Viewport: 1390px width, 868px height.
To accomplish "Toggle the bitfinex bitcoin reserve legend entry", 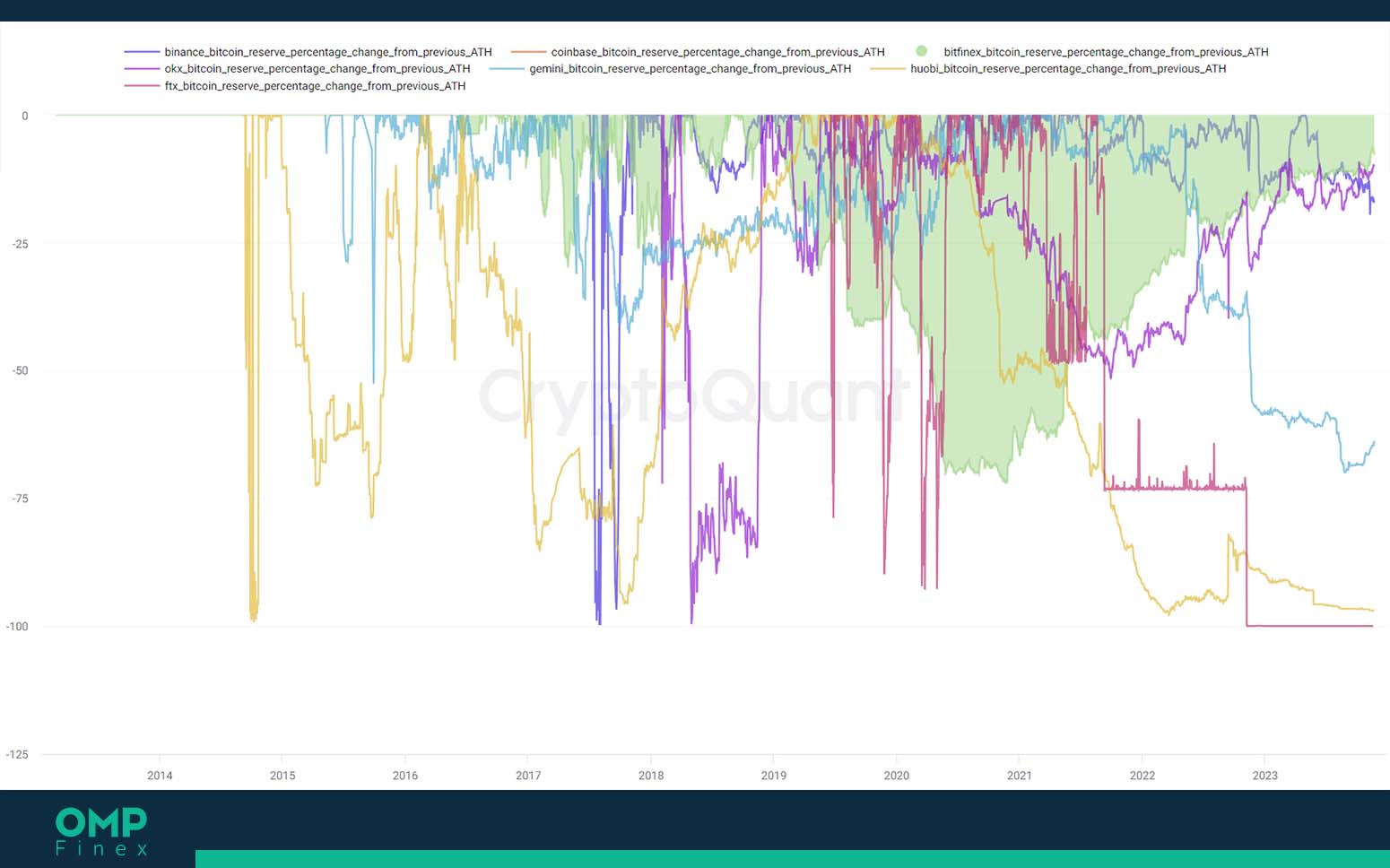I will tap(1091, 52).
